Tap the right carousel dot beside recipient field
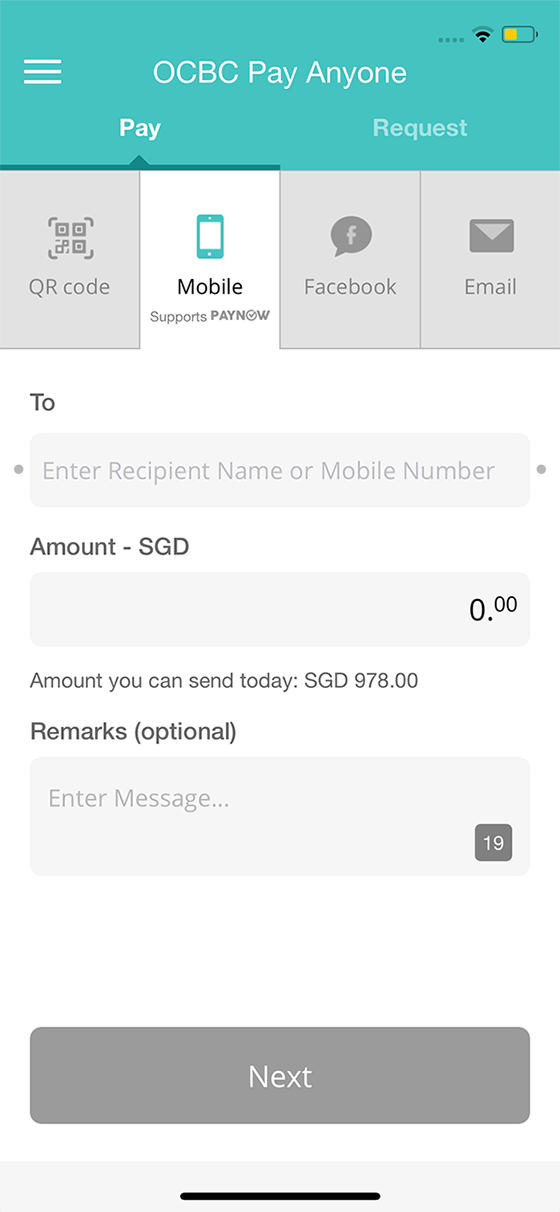560x1212 pixels. tap(542, 469)
